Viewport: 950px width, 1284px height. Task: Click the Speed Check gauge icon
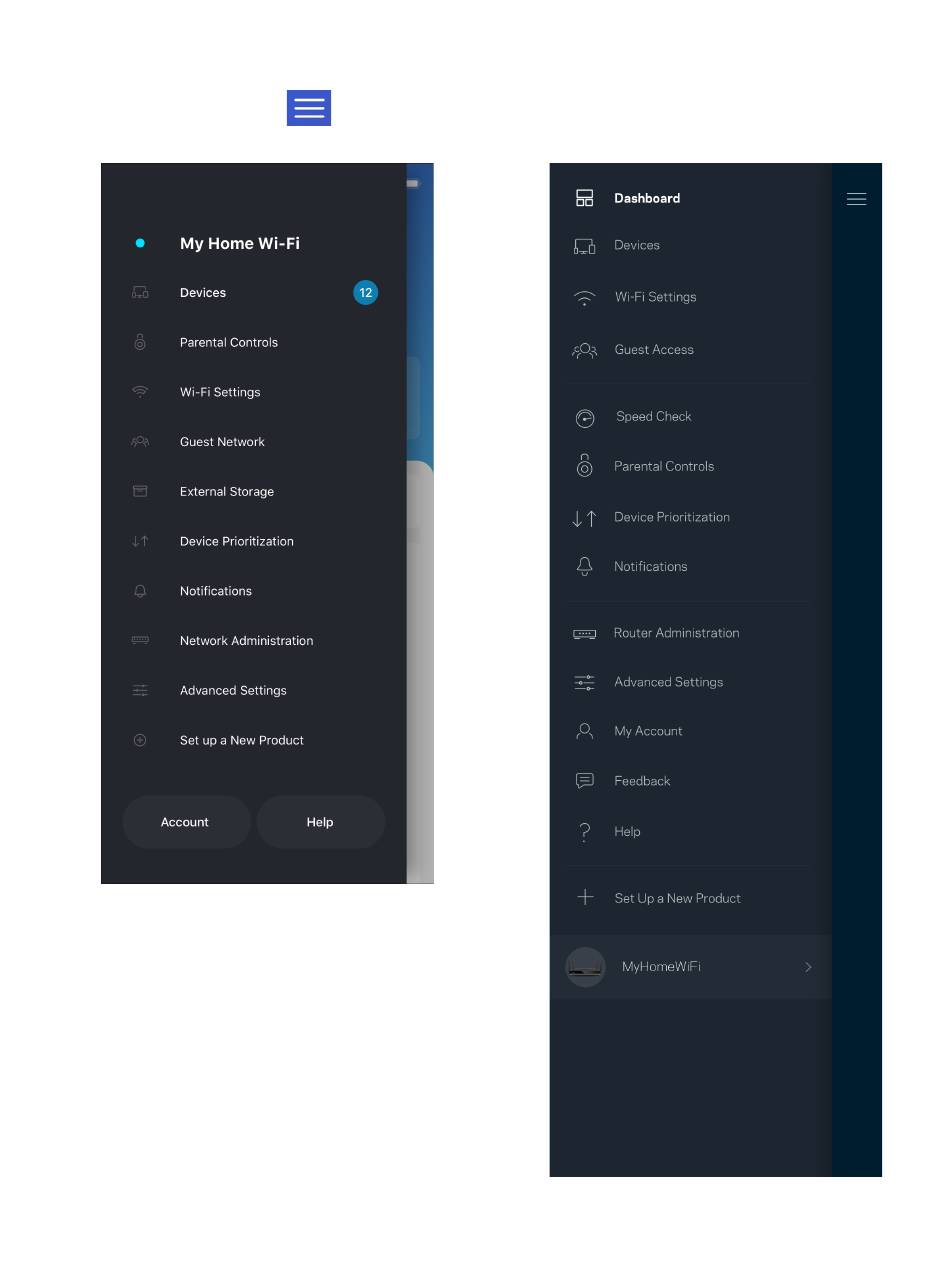pyautogui.click(x=585, y=418)
